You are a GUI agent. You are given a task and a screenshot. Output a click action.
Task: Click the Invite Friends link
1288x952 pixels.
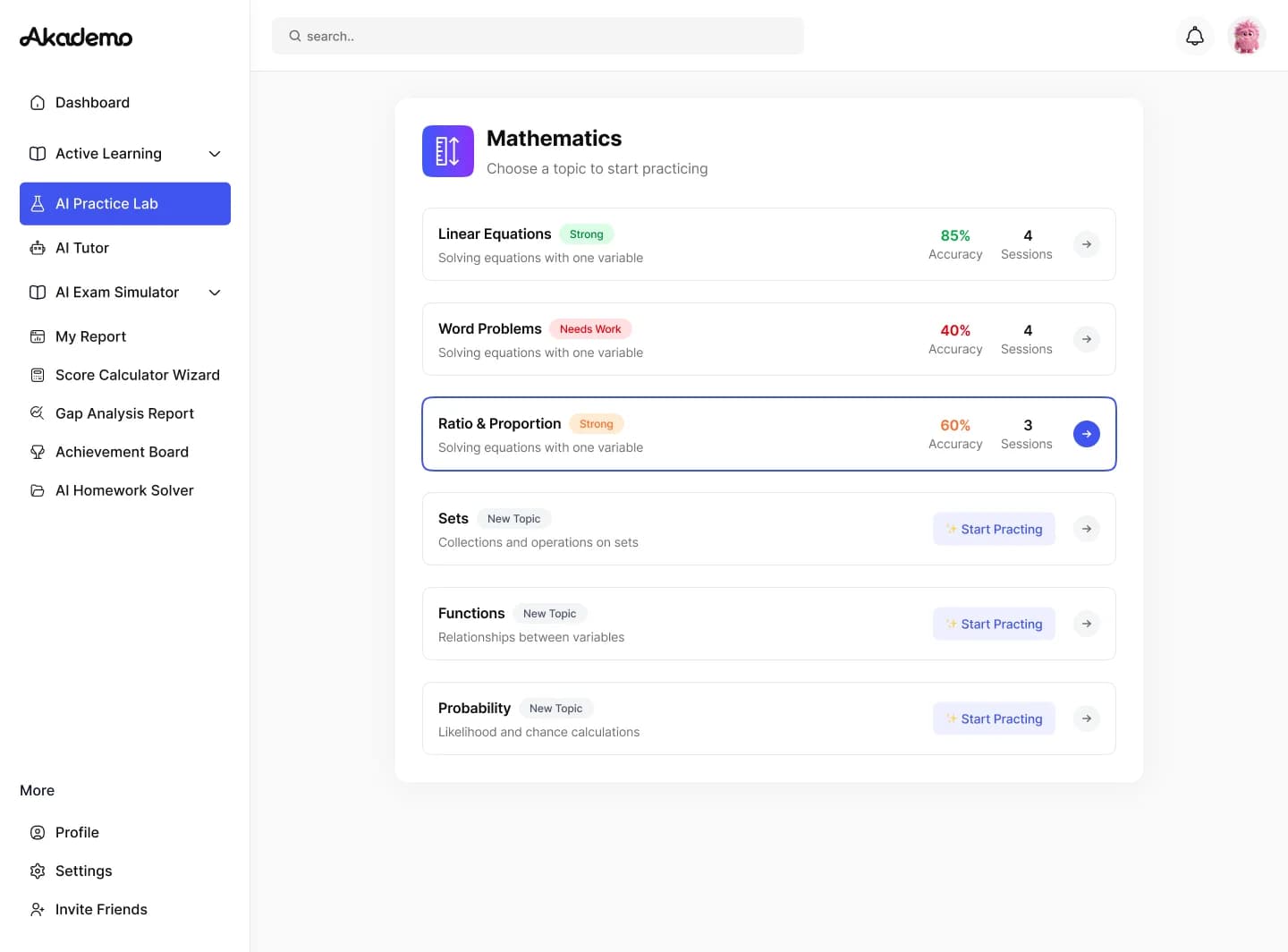pyautogui.click(x=101, y=909)
